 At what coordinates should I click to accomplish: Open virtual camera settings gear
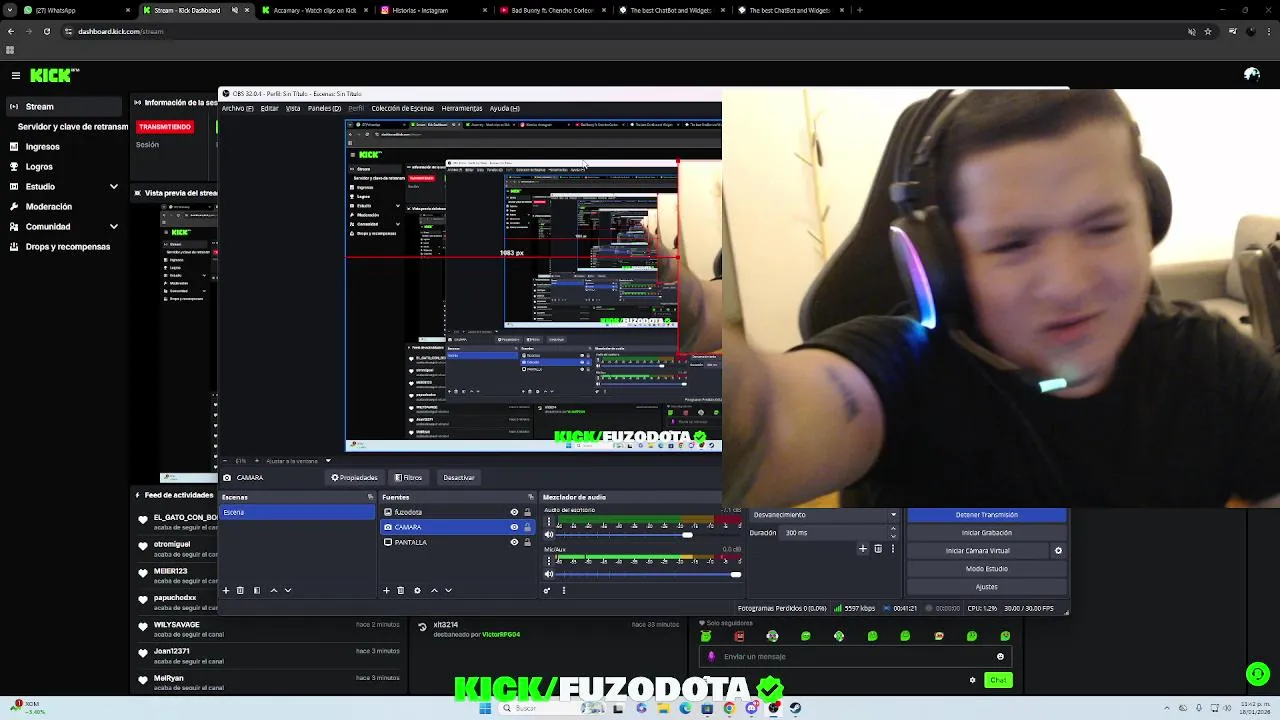click(x=1058, y=551)
